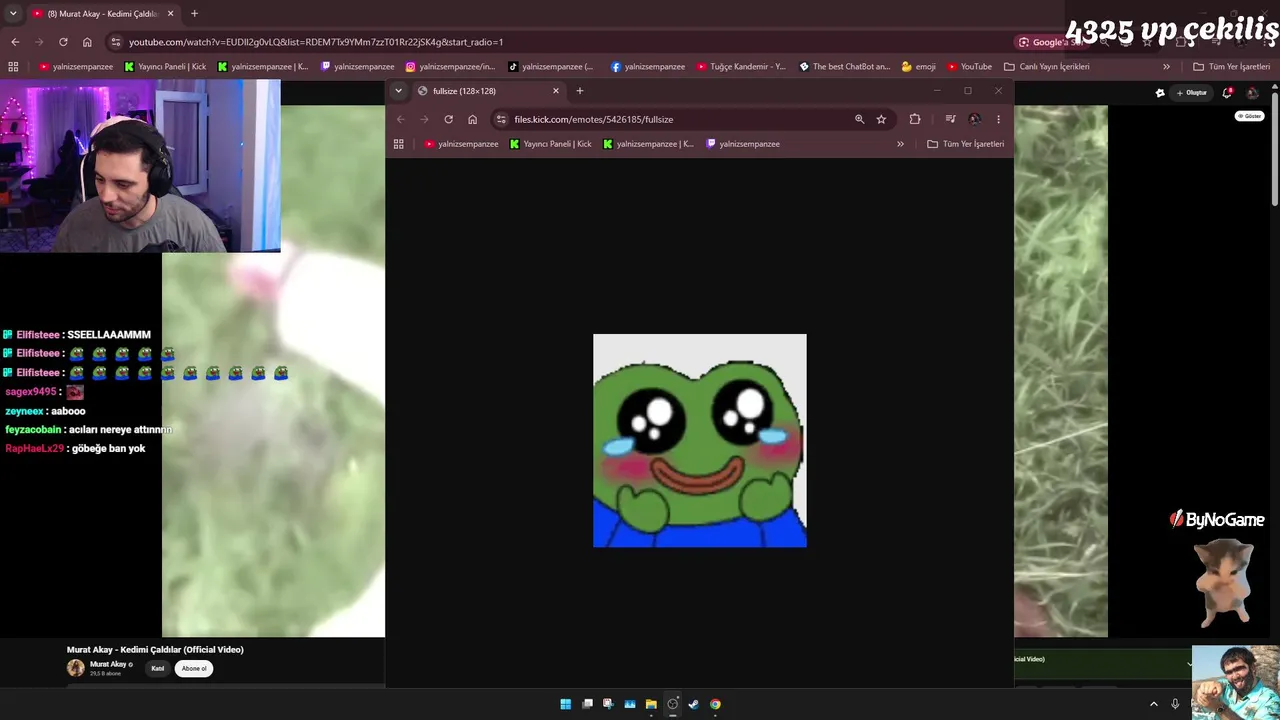Open media controls in the emote window
The image size is (1280, 720).
950,119
